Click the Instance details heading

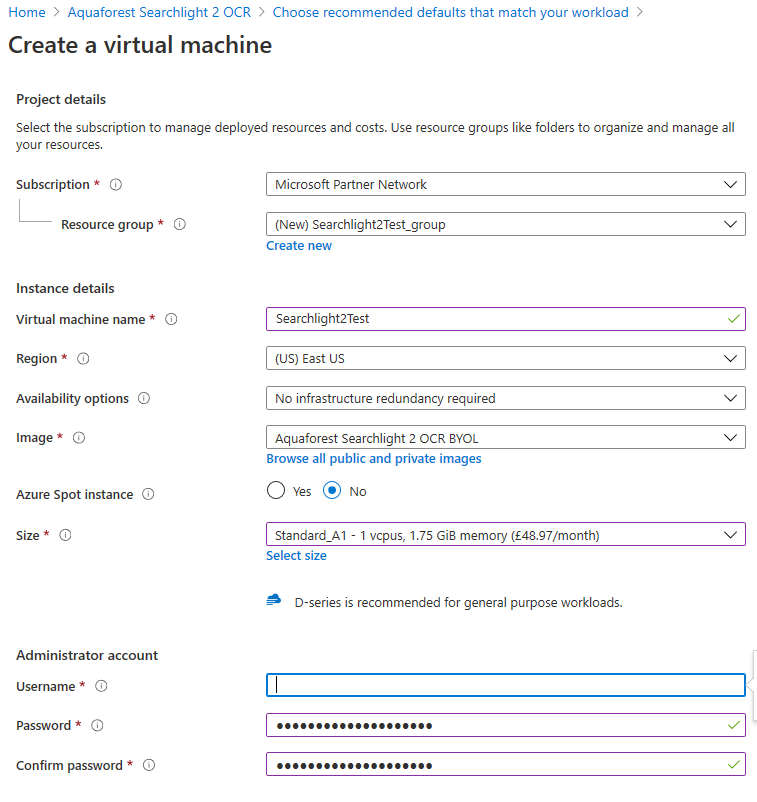pyautogui.click(x=65, y=288)
